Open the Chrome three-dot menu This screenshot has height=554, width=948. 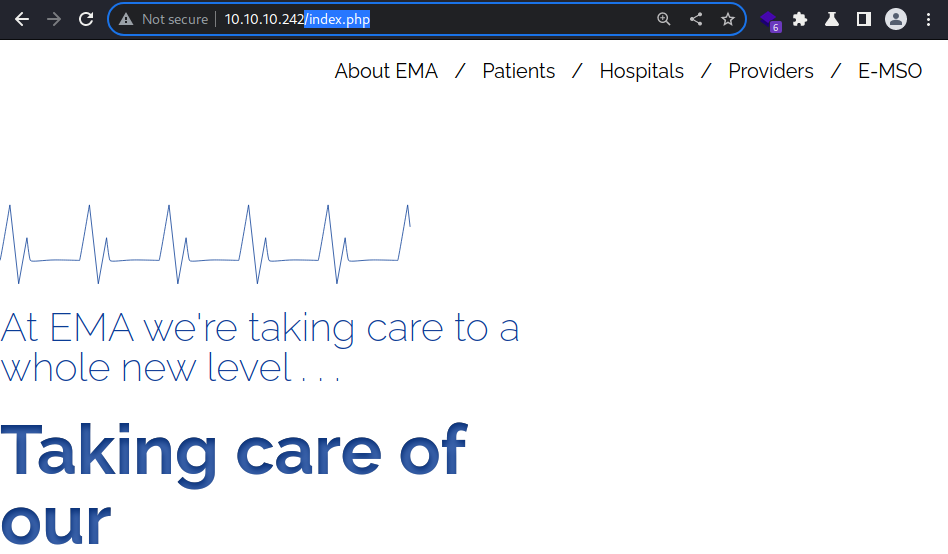pyautogui.click(x=928, y=19)
